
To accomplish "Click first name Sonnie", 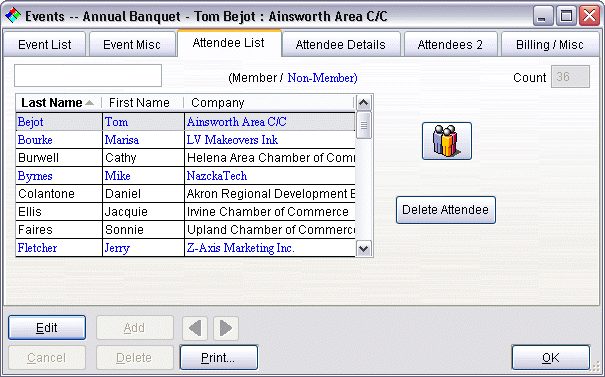I will (x=143, y=230).
